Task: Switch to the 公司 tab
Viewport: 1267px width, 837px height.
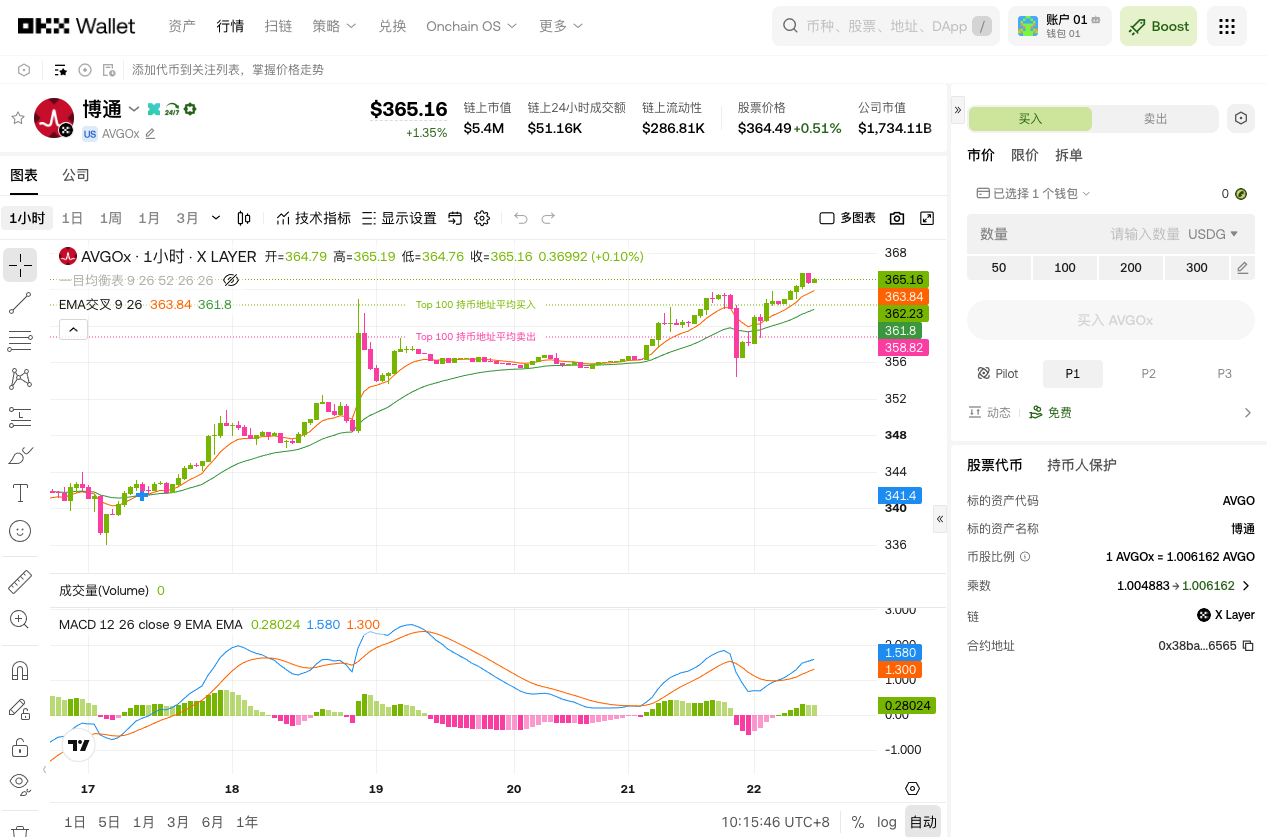Action: pos(76,175)
